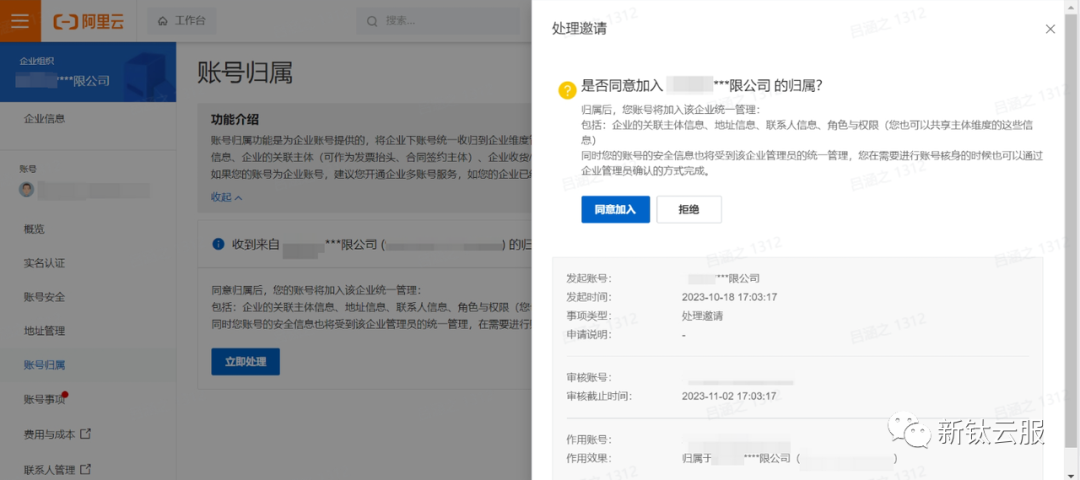Open 地址管理 sidebar item

[x=44, y=331]
